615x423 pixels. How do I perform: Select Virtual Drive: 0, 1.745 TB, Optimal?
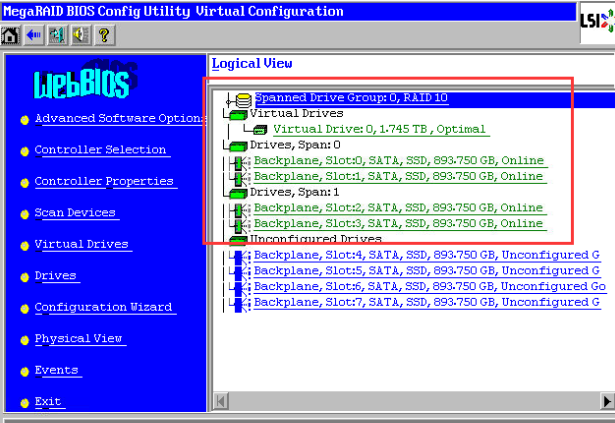[380, 129]
